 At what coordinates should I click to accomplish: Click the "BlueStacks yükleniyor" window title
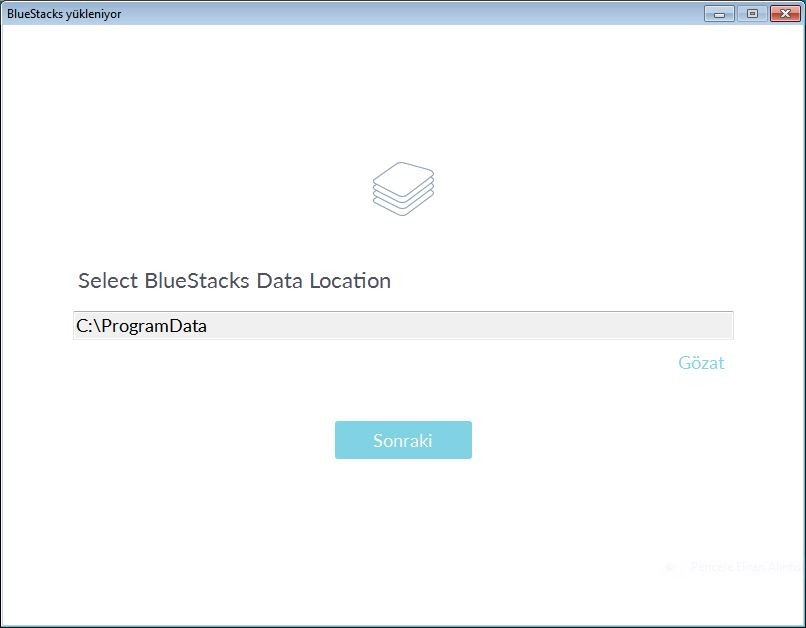[64, 14]
